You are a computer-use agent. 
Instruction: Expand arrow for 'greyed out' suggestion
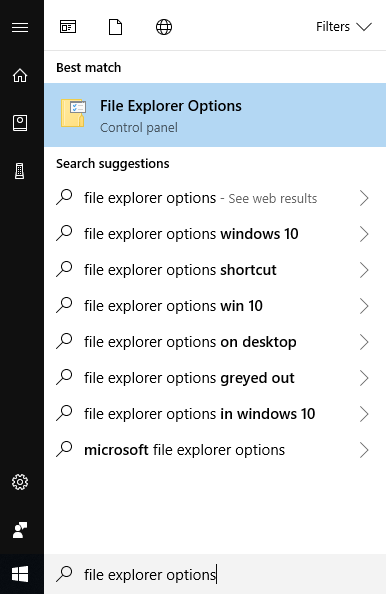(364, 378)
